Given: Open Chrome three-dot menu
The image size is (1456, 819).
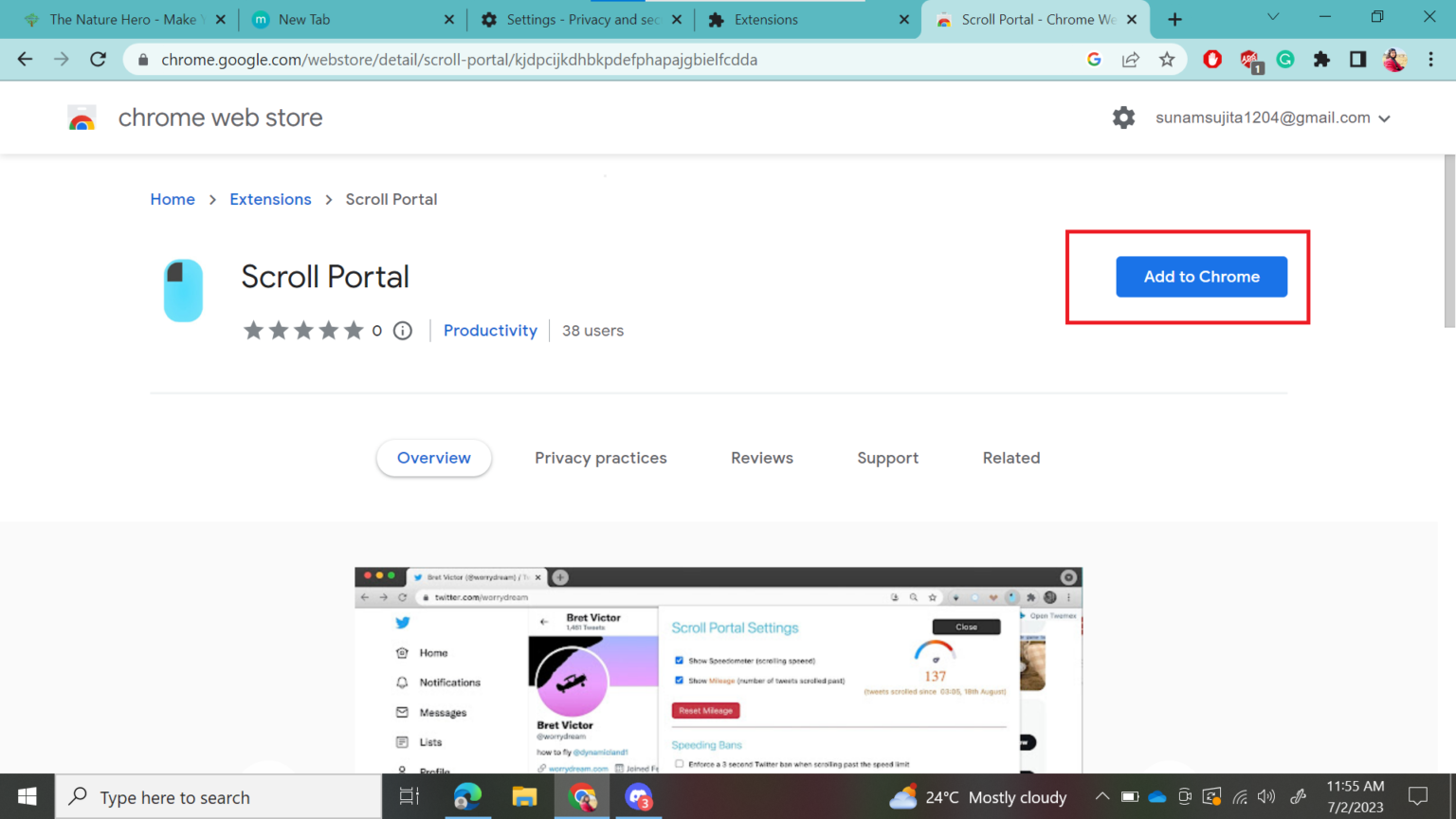Looking at the screenshot, I should [1431, 59].
